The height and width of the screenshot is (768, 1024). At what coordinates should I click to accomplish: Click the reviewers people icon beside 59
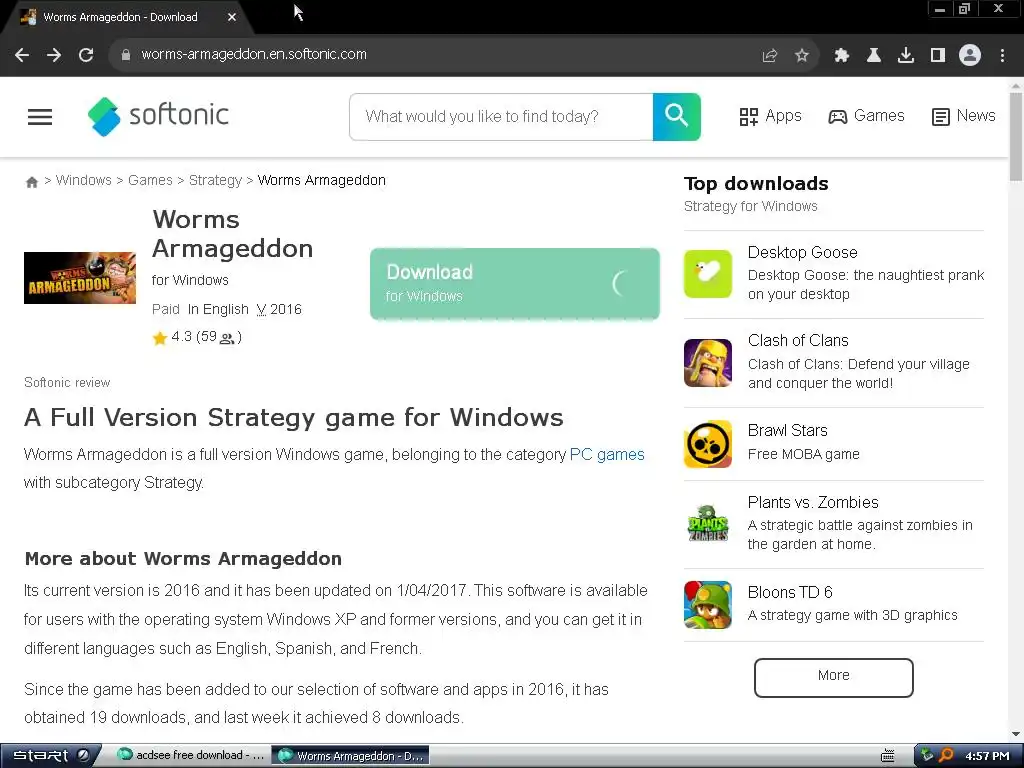pos(227,338)
